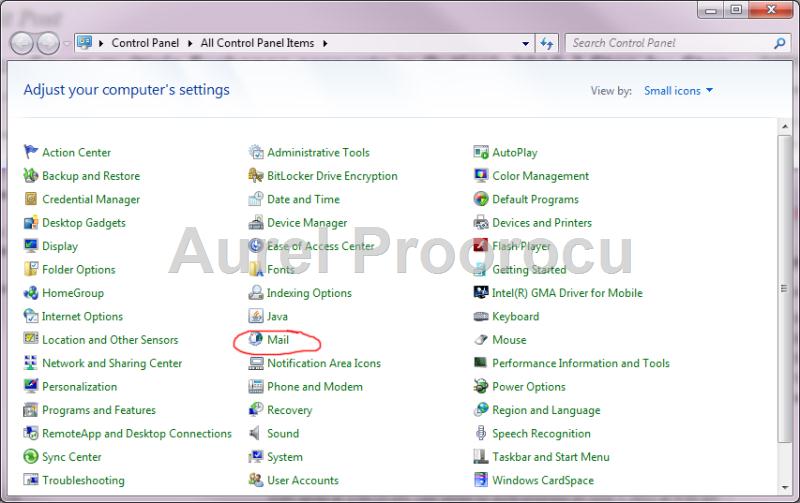Screen dimensions: 800x503
Task: Open the Administrative Tools icon
Action: 256,152
